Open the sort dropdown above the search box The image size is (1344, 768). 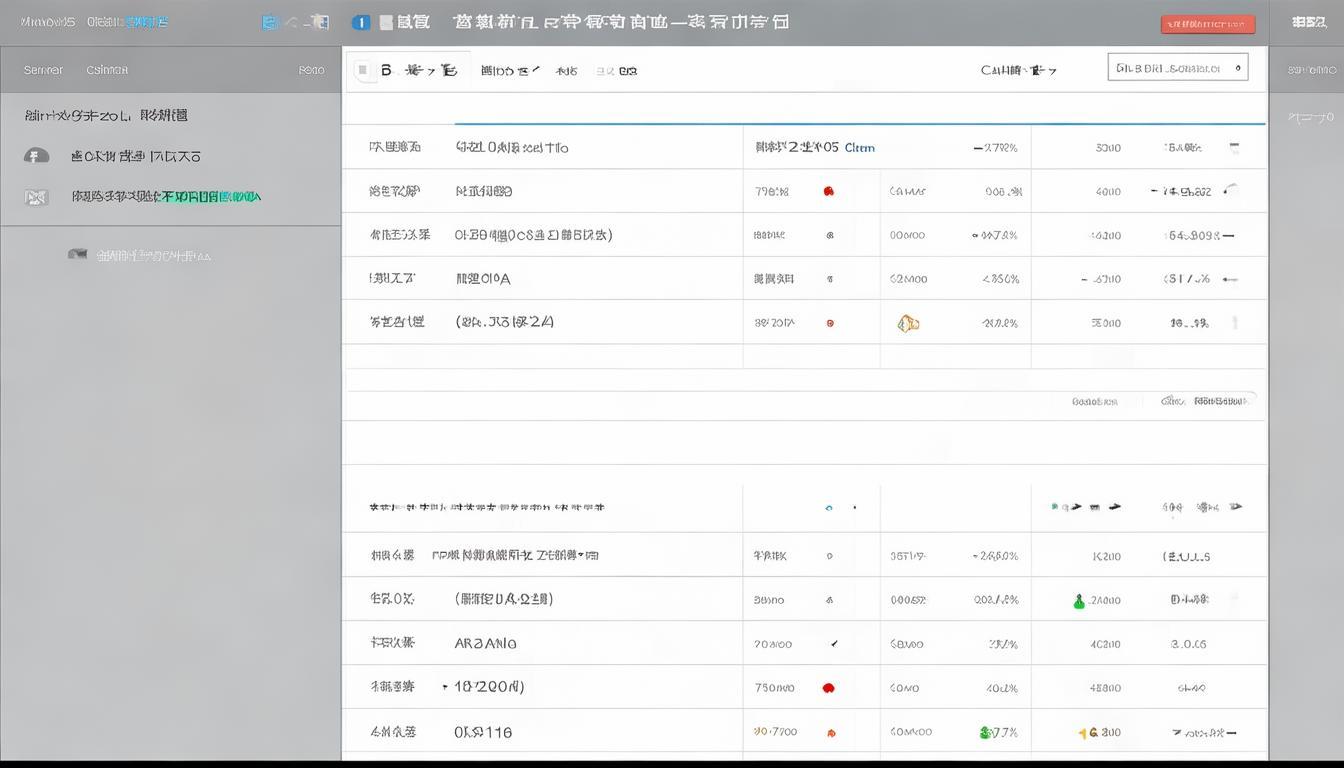(1020, 70)
